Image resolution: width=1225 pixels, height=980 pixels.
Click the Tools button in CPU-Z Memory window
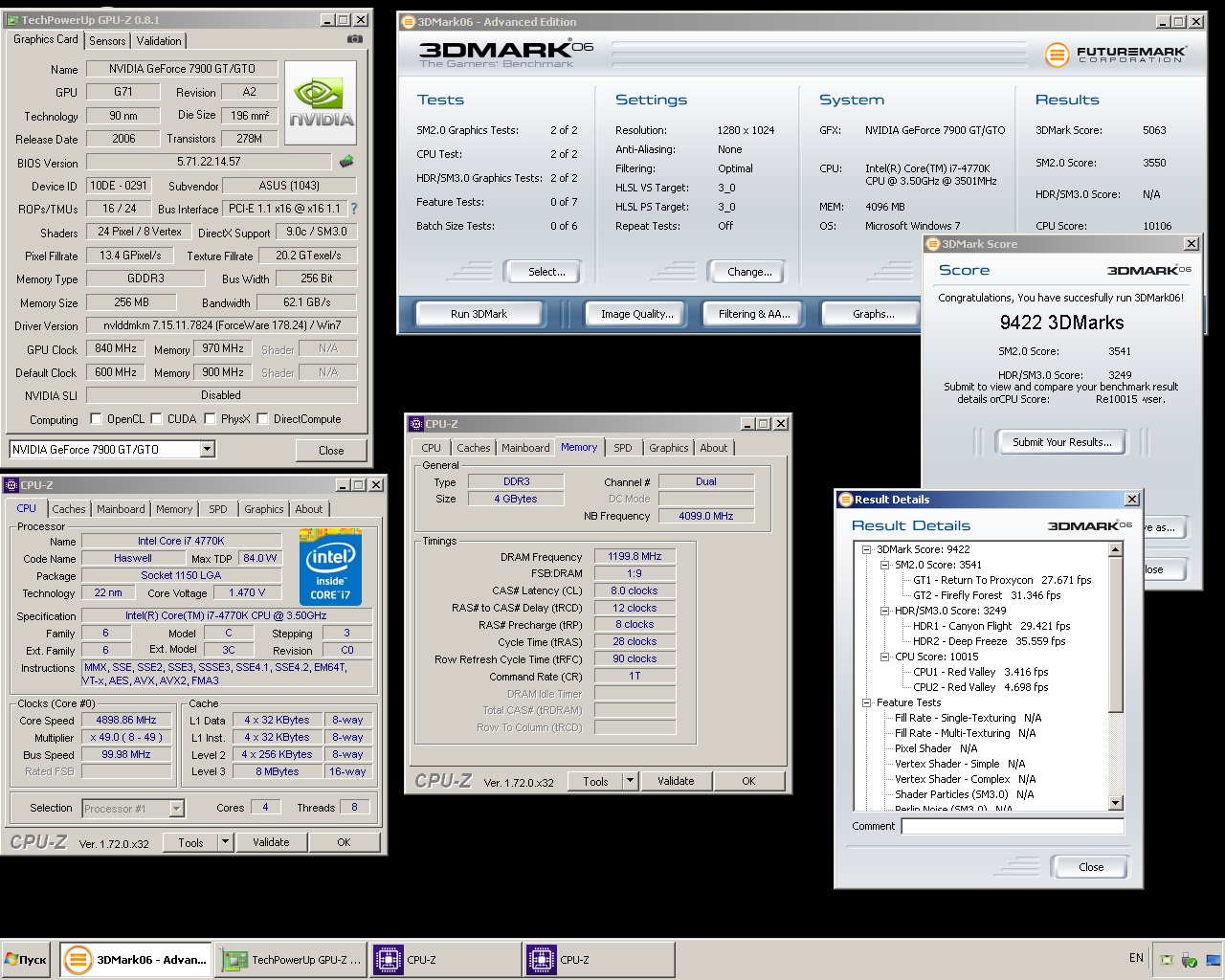click(595, 781)
